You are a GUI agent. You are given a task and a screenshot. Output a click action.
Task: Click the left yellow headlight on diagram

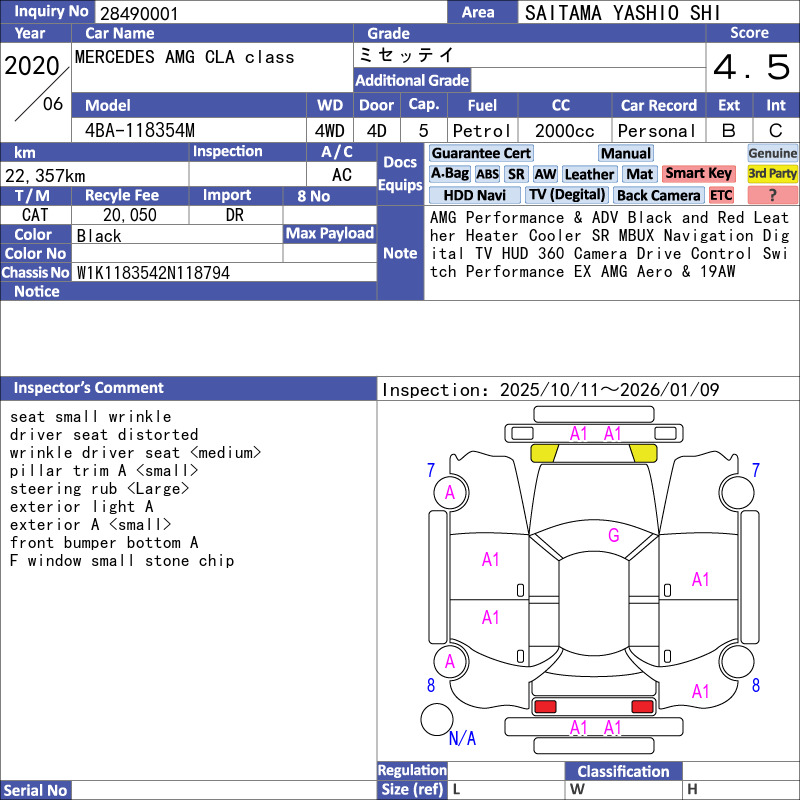[544, 453]
